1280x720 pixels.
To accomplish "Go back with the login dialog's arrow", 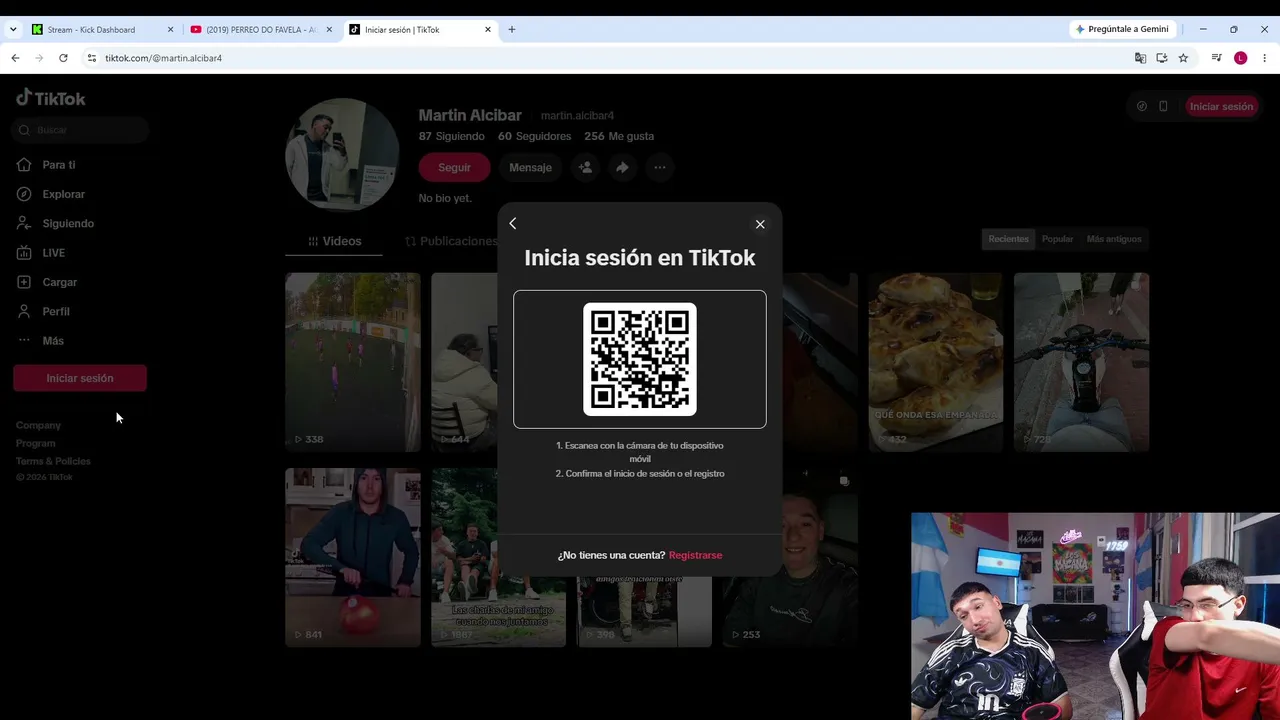I will 513,224.
